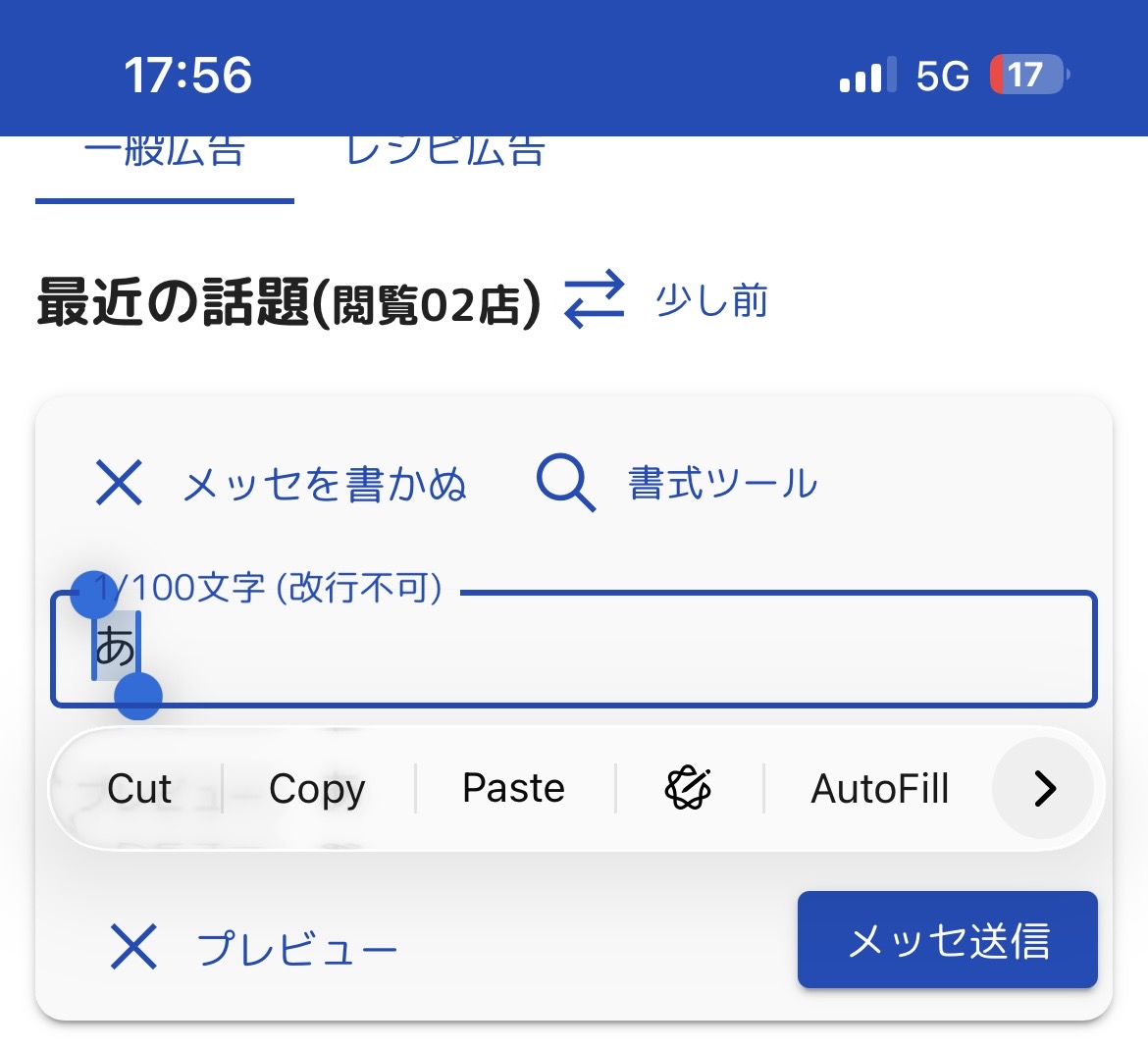Send the message with メッセ送信 button

[948, 939]
